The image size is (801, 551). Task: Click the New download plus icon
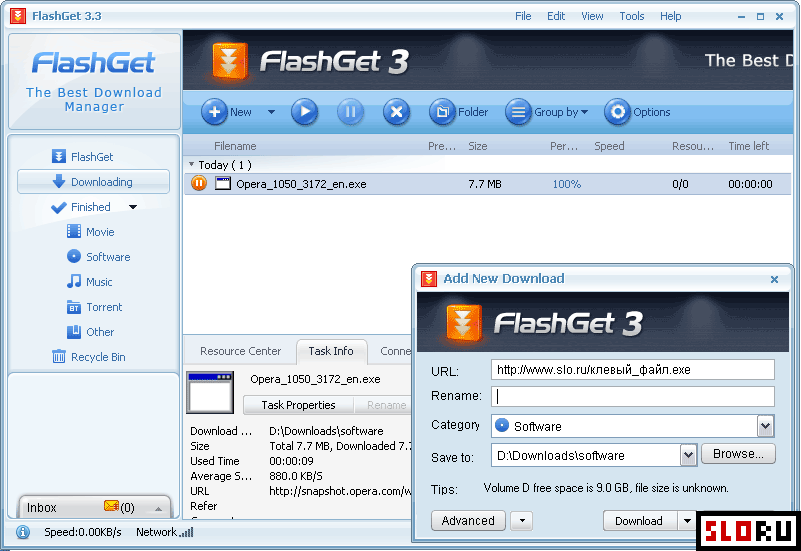[214, 111]
